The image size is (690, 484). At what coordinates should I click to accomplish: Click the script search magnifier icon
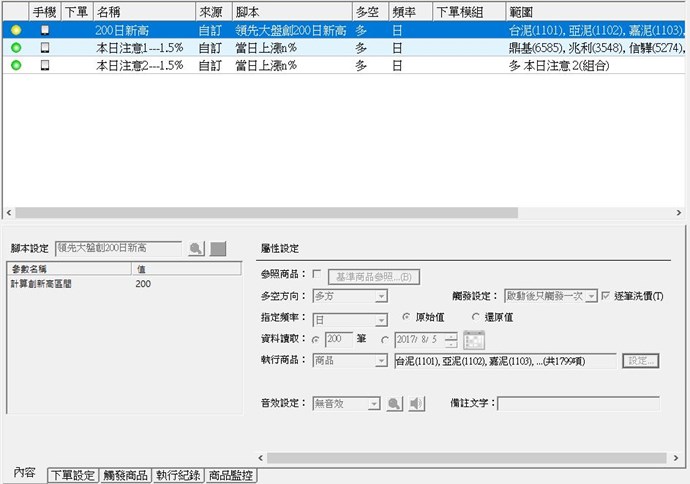coord(196,248)
